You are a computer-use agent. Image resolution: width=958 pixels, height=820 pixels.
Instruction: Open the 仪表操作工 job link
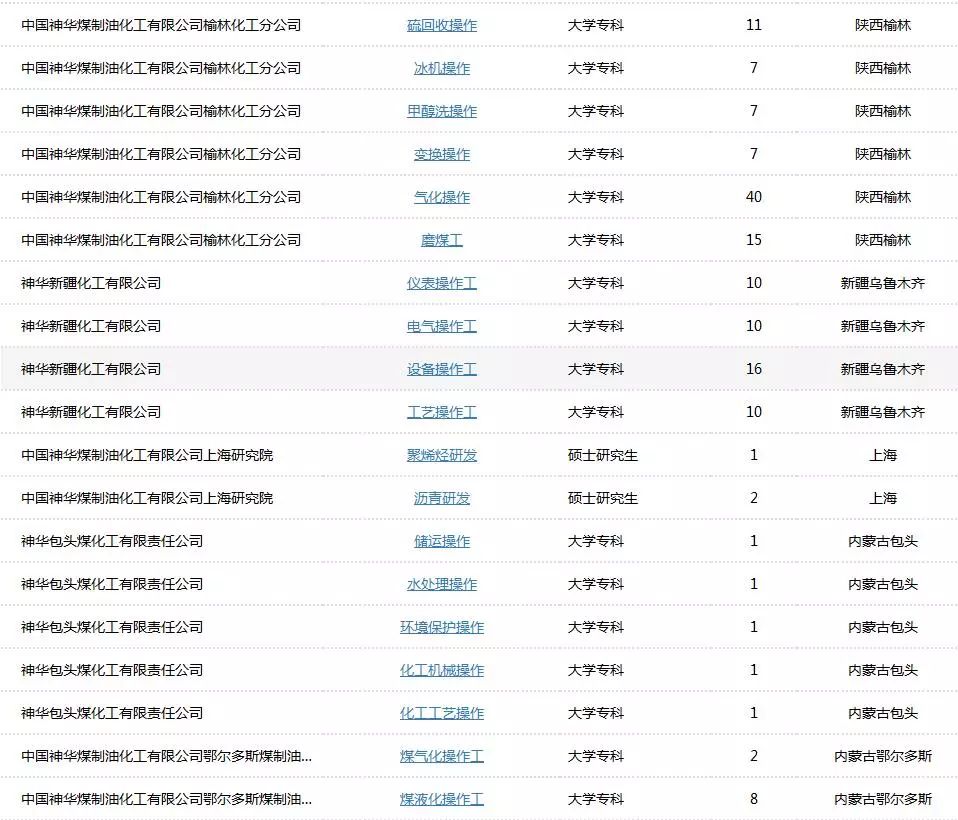tap(442, 284)
